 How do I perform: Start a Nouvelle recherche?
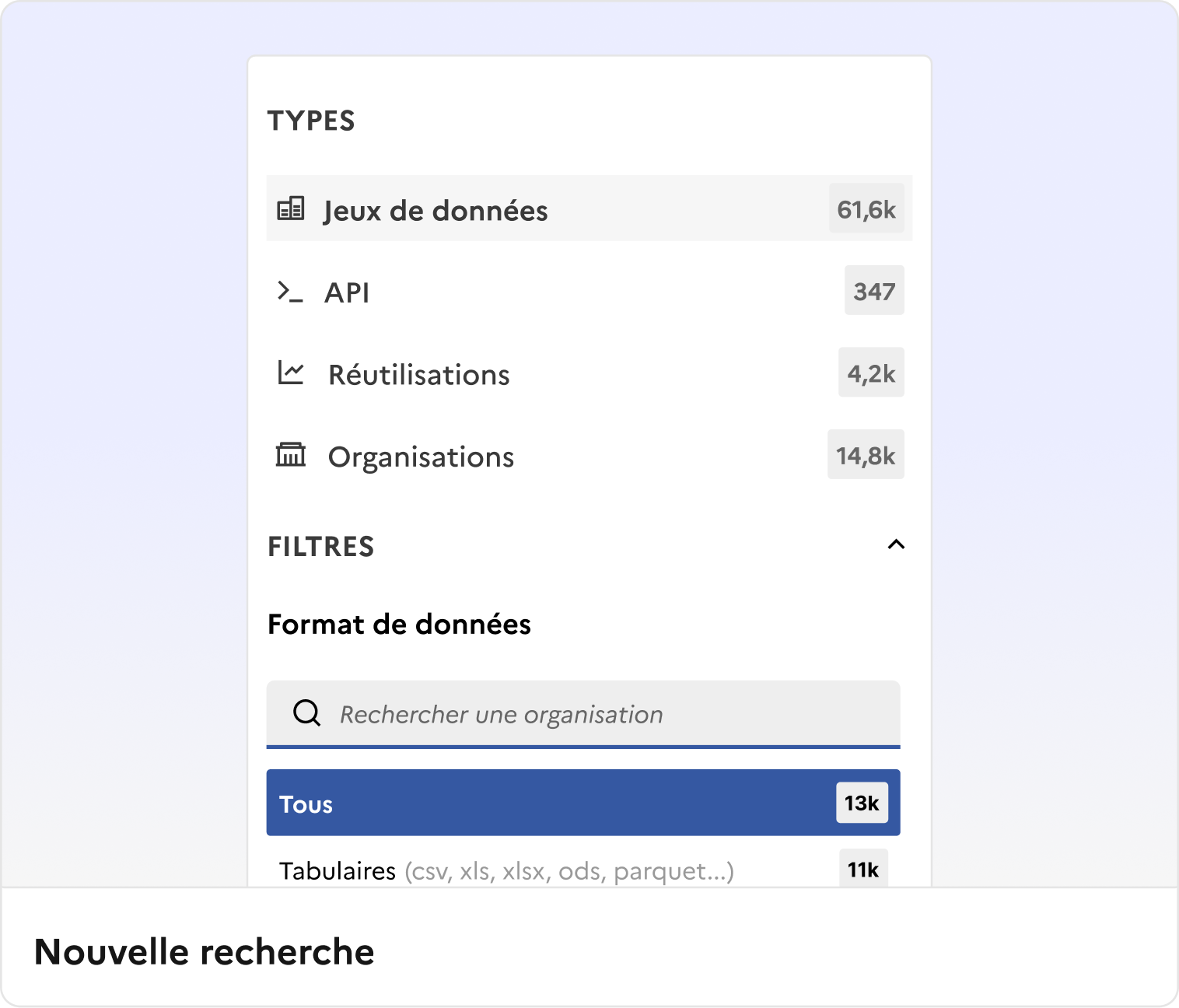click(x=204, y=950)
